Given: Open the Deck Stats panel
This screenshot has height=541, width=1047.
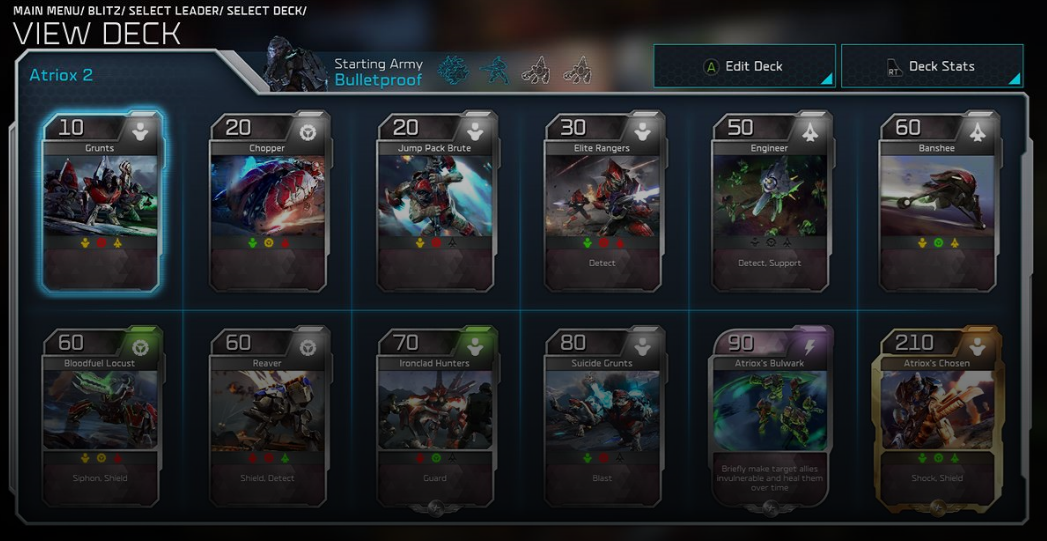Looking at the screenshot, I should click(x=932, y=66).
